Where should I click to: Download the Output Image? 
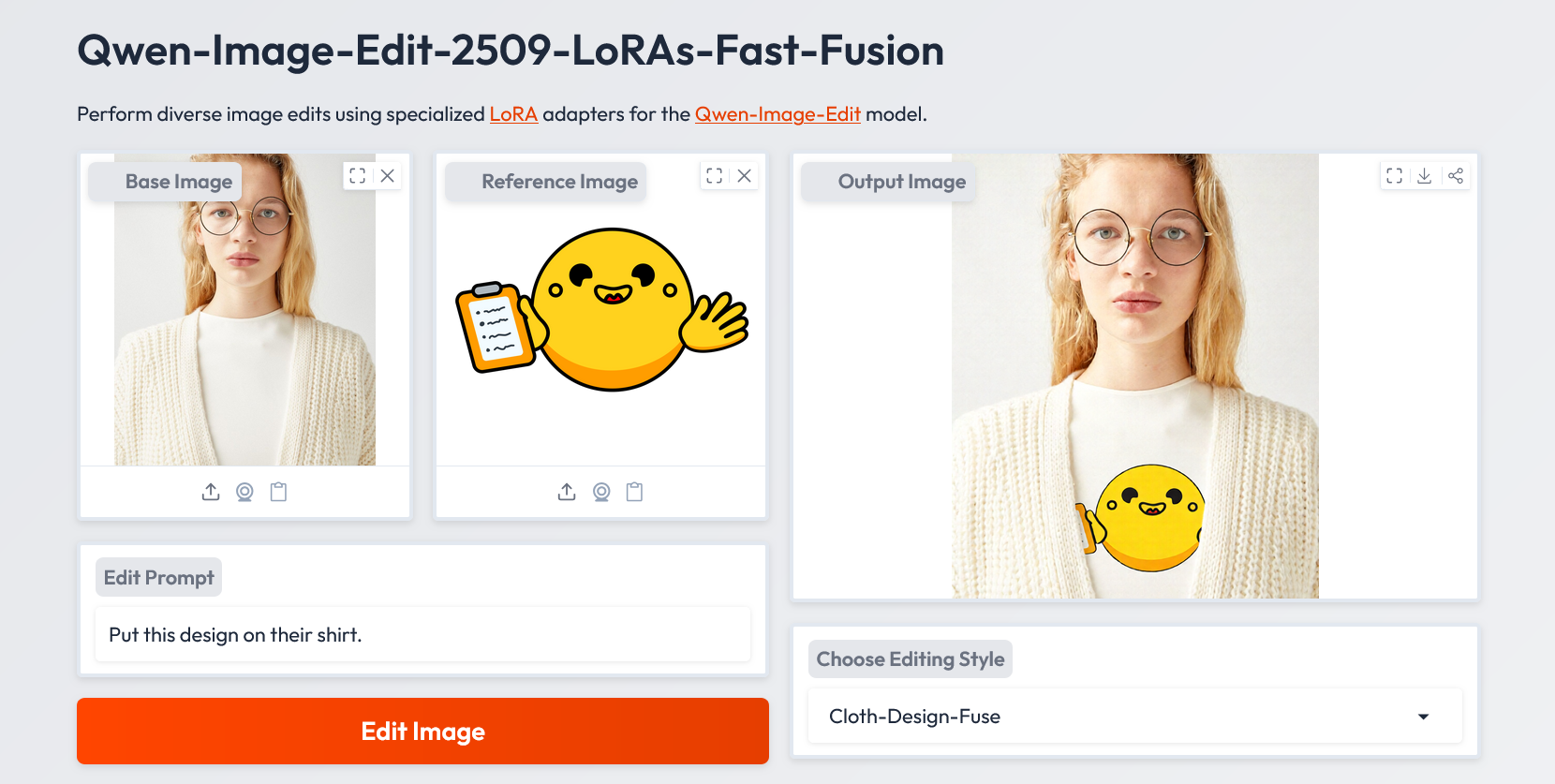tap(1424, 176)
